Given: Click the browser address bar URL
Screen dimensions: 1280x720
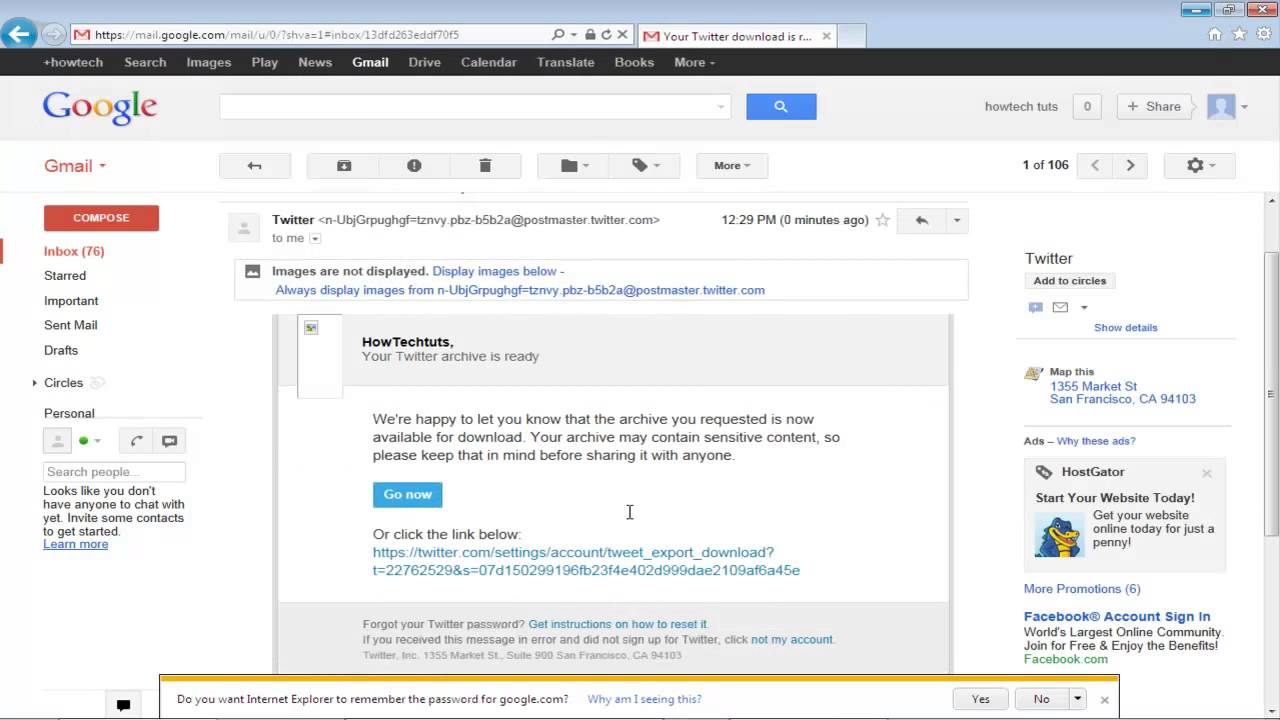Looking at the screenshot, I should [x=277, y=34].
